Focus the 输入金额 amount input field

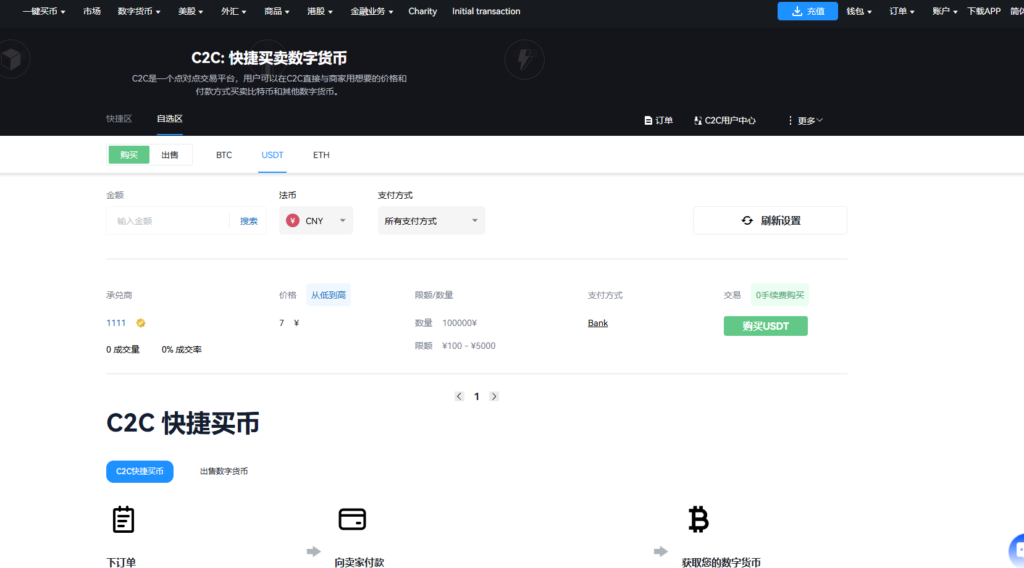click(168, 221)
